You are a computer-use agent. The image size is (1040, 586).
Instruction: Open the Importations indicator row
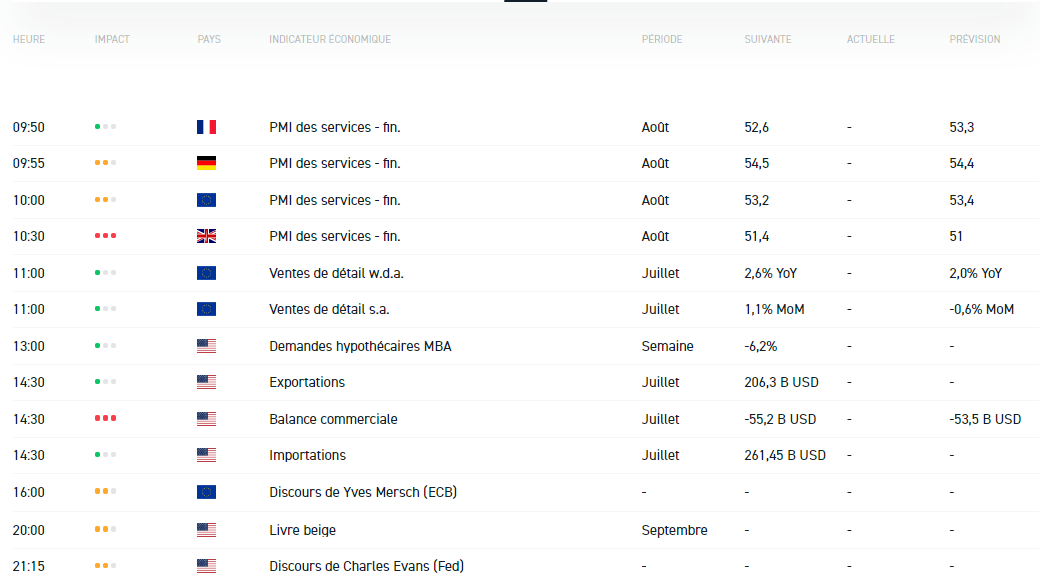pyautogui.click(x=307, y=455)
